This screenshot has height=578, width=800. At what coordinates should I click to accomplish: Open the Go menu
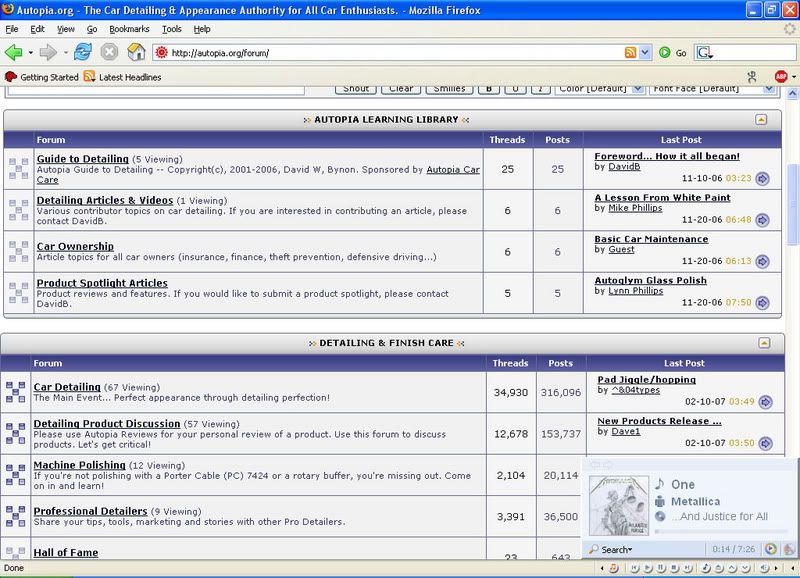(92, 29)
